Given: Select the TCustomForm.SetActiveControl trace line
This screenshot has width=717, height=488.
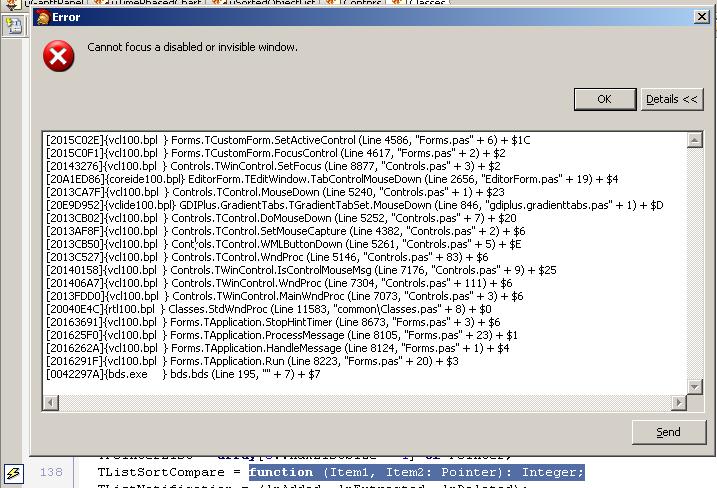Looking at the screenshot, I should coord(288,141).
